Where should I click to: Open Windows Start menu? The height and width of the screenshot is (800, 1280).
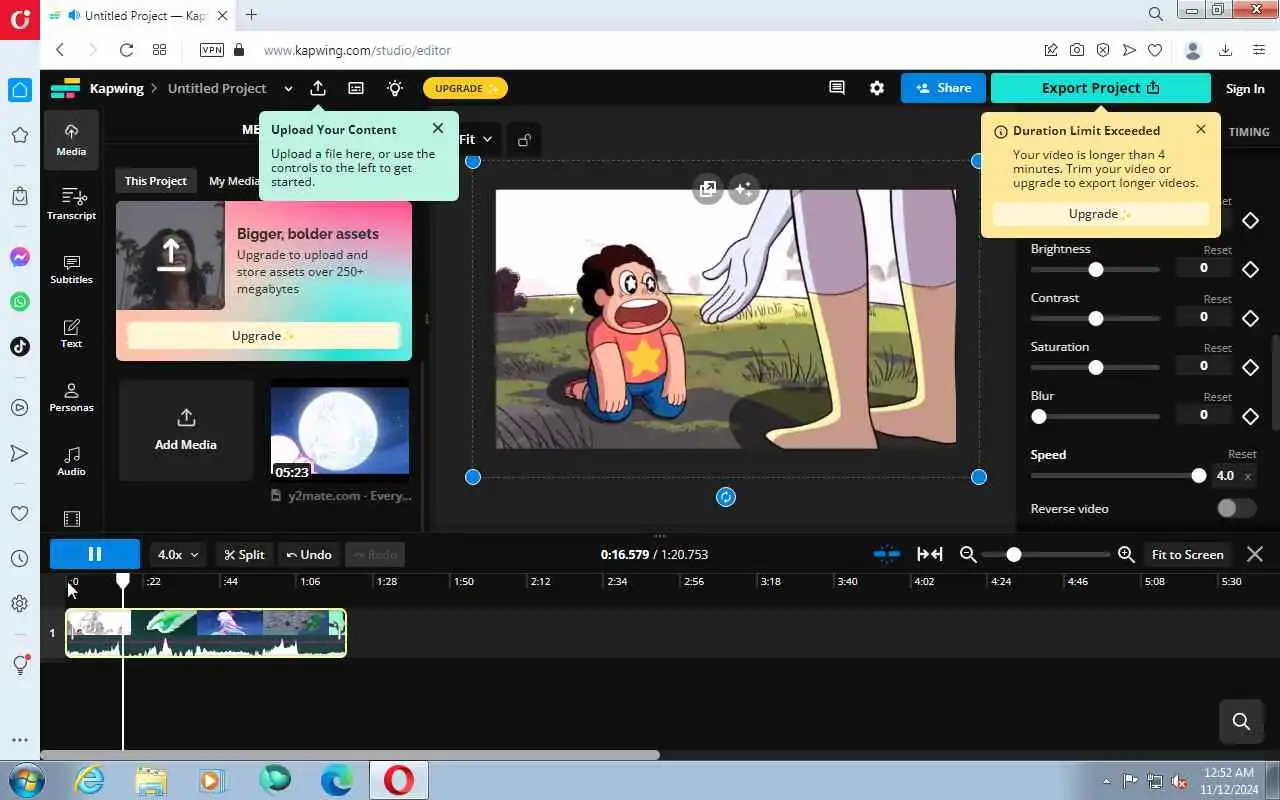click(x=25, y=780)
